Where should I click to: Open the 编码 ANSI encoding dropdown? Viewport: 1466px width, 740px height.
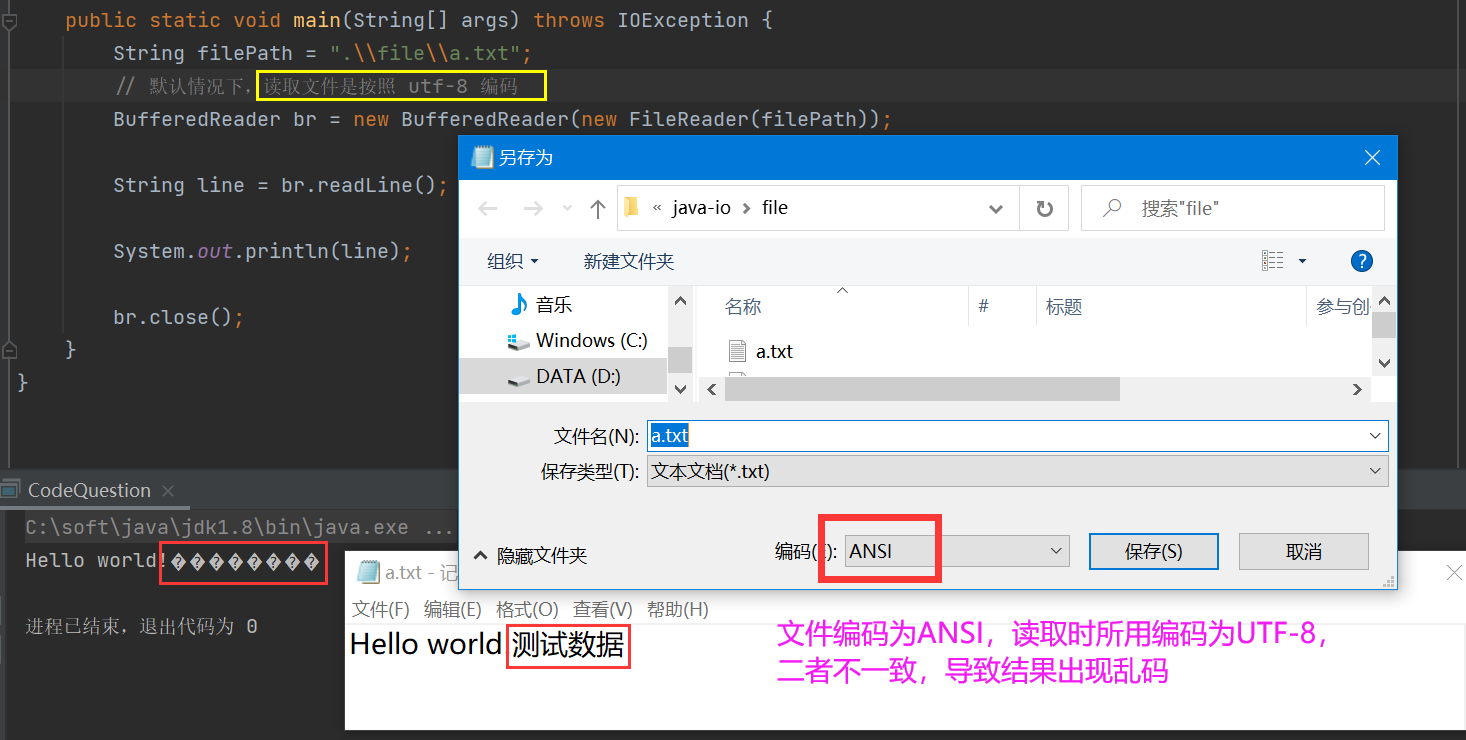point(1056,551)
